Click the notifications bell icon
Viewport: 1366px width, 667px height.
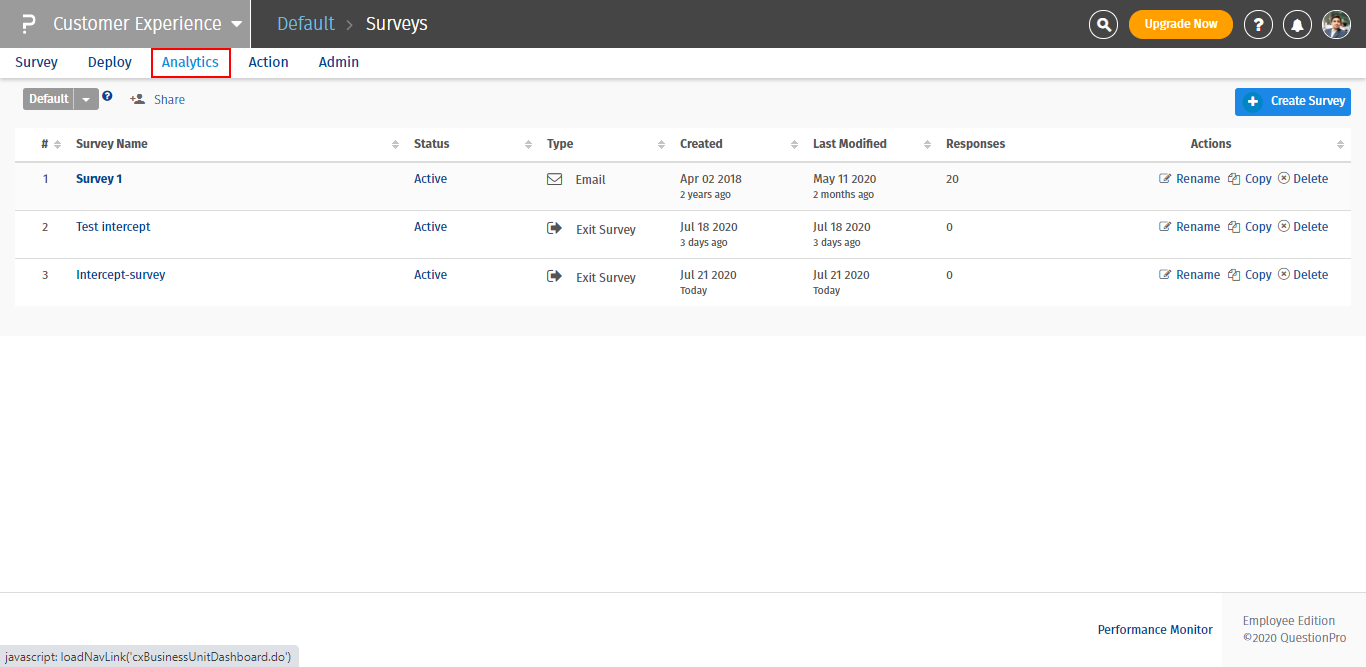(1297, 23)
